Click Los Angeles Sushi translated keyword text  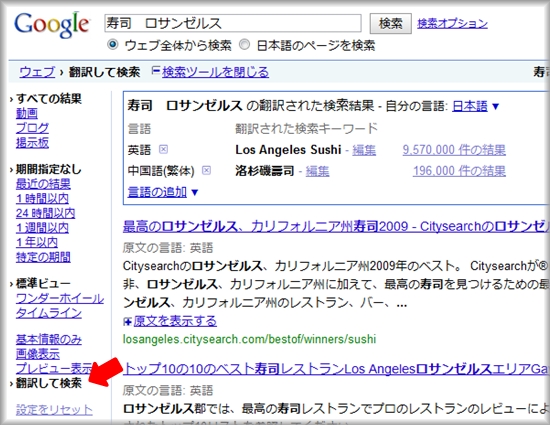288,150
